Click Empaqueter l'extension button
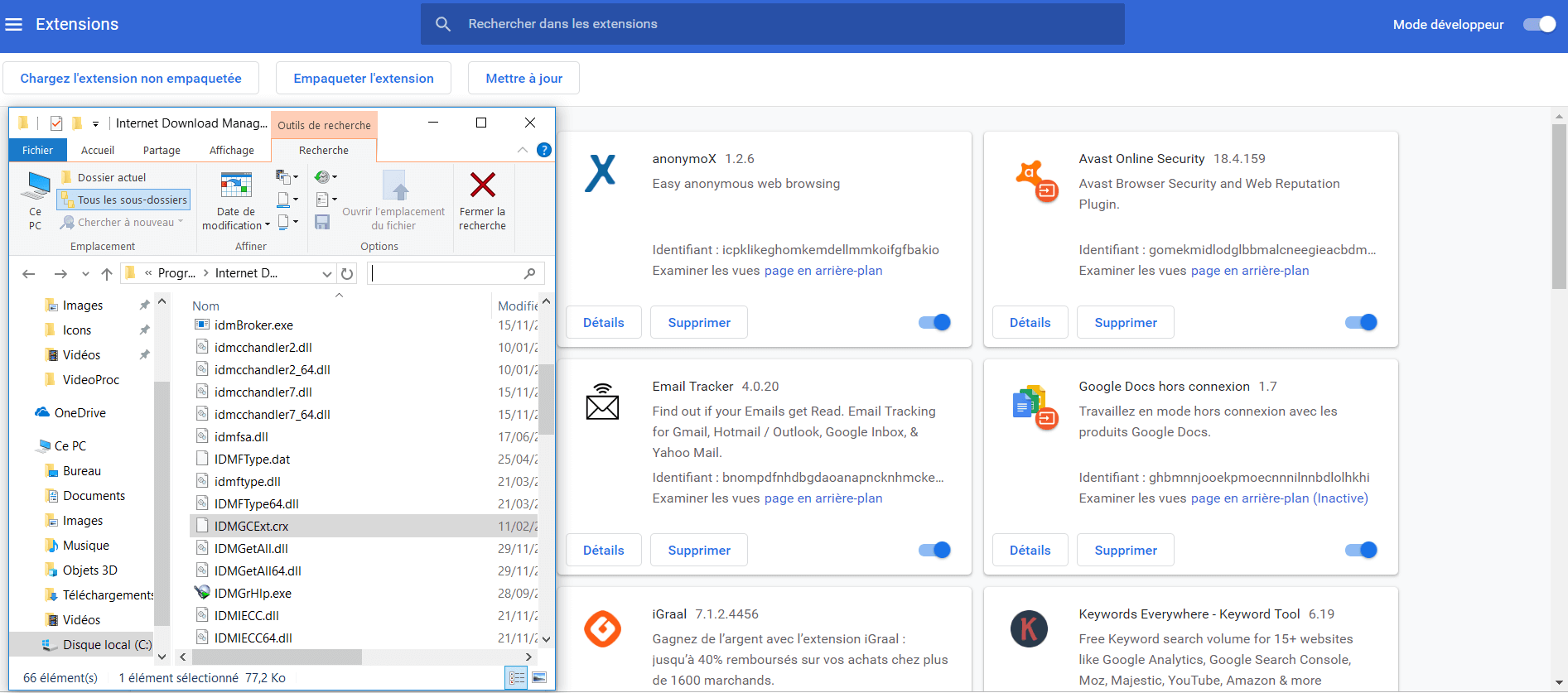Screen dimensions: 1568x693 point(364,79)
